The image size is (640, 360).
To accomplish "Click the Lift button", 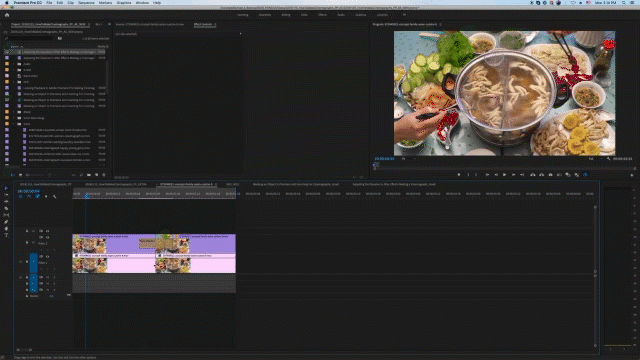I will point(533,175).
